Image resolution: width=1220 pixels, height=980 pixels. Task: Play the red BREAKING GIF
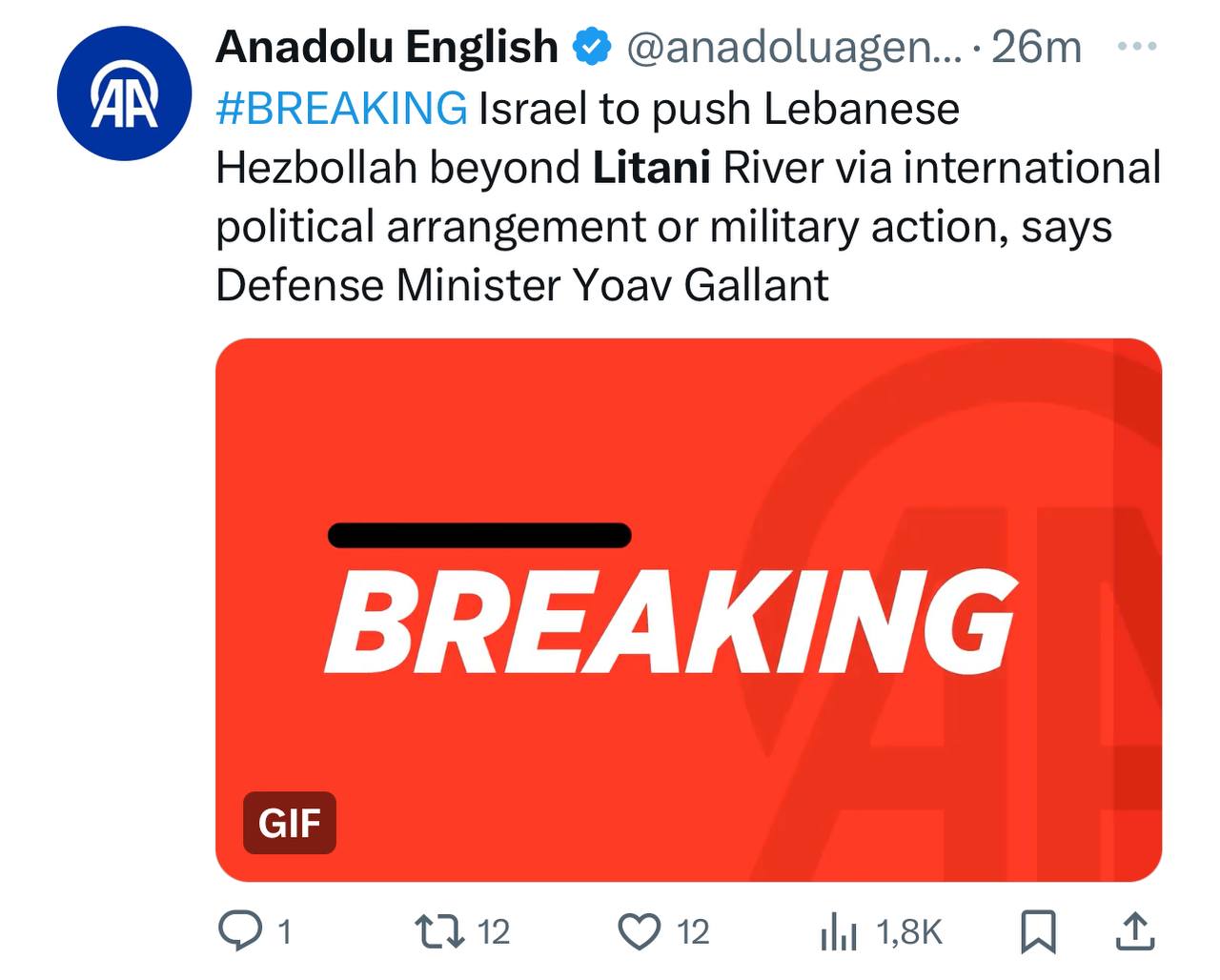click(688, 610)
